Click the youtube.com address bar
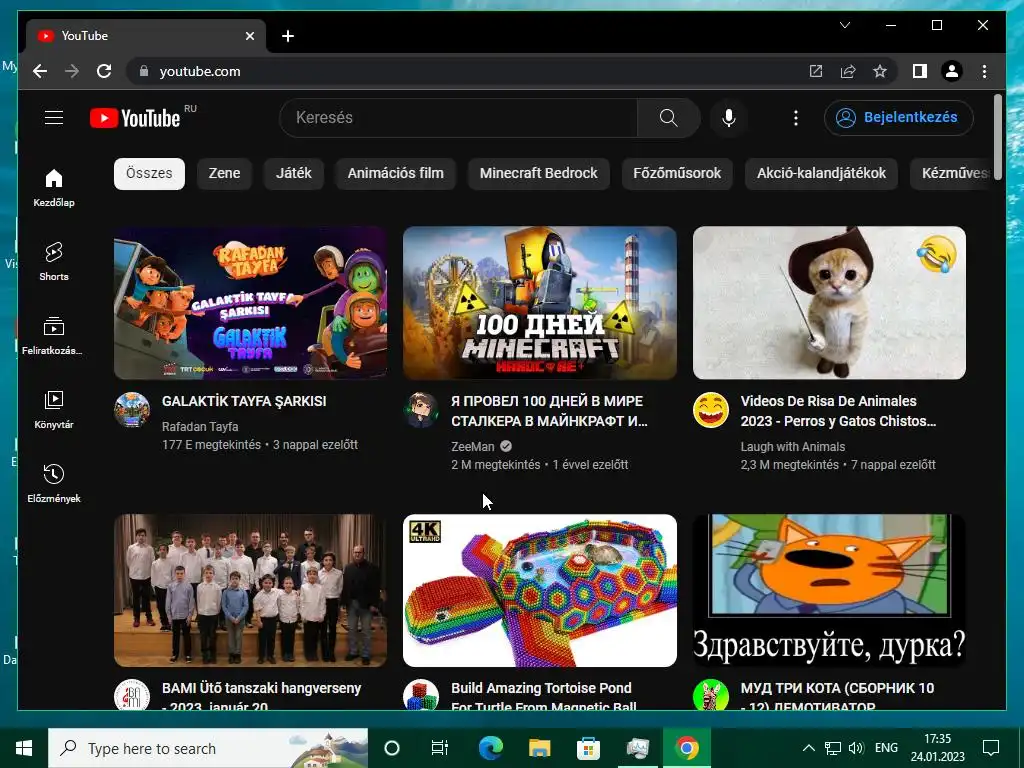1024x768 pixels. tap(200, 71)
